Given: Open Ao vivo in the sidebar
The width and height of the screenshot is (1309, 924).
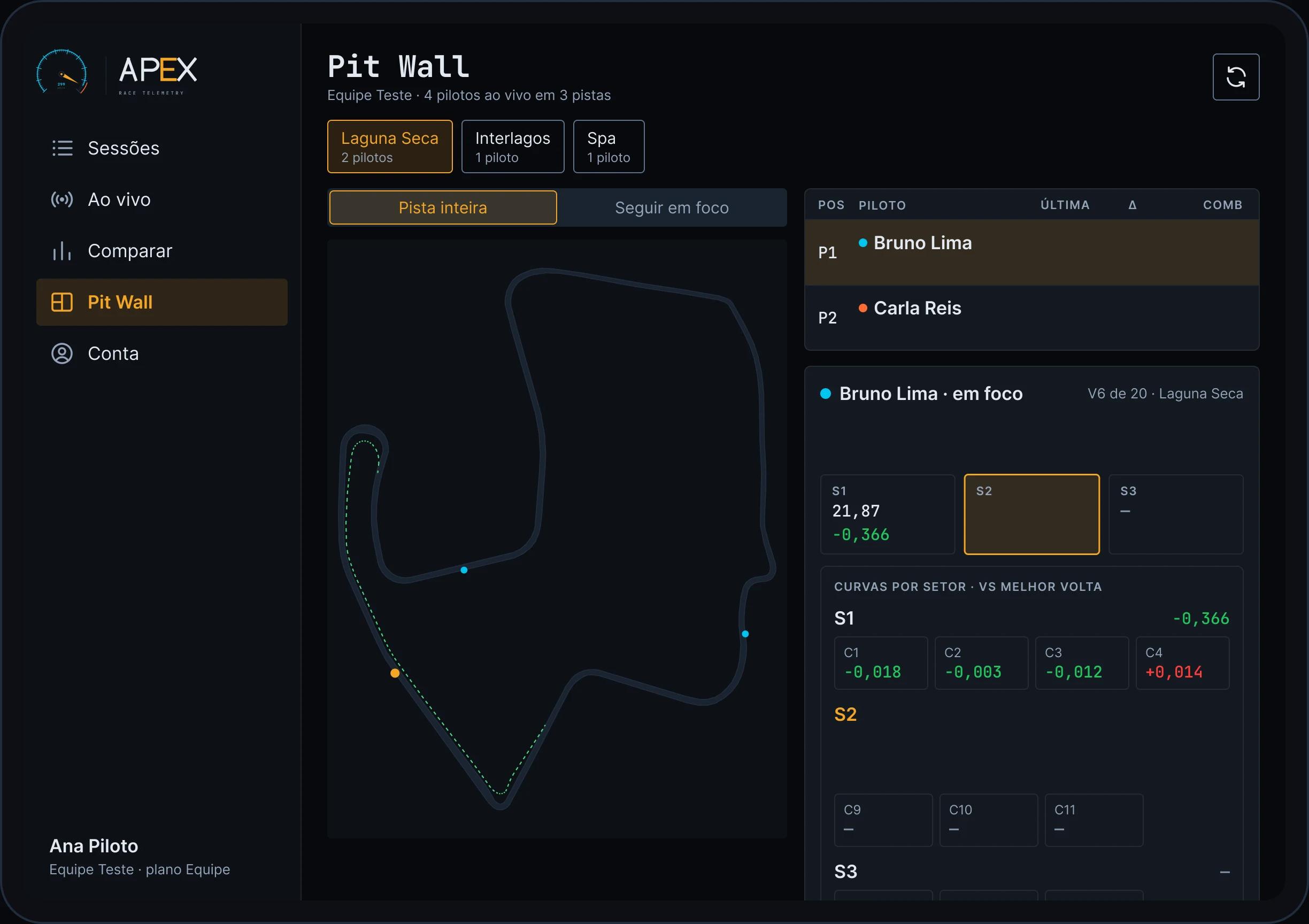Looking at the screenshot, I should (x=162, y=199).
